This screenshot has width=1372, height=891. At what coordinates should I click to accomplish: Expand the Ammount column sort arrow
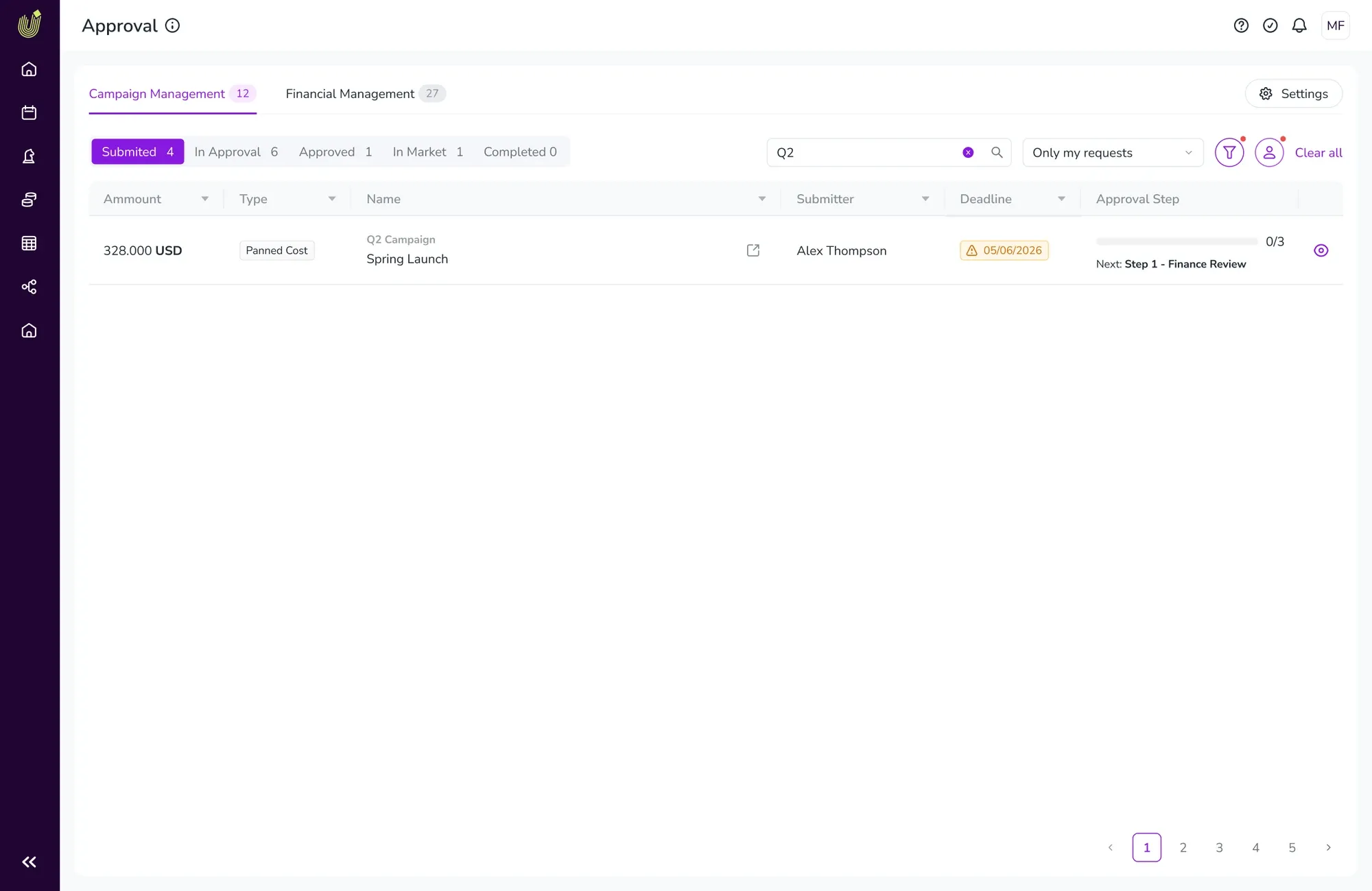[204, 199]
